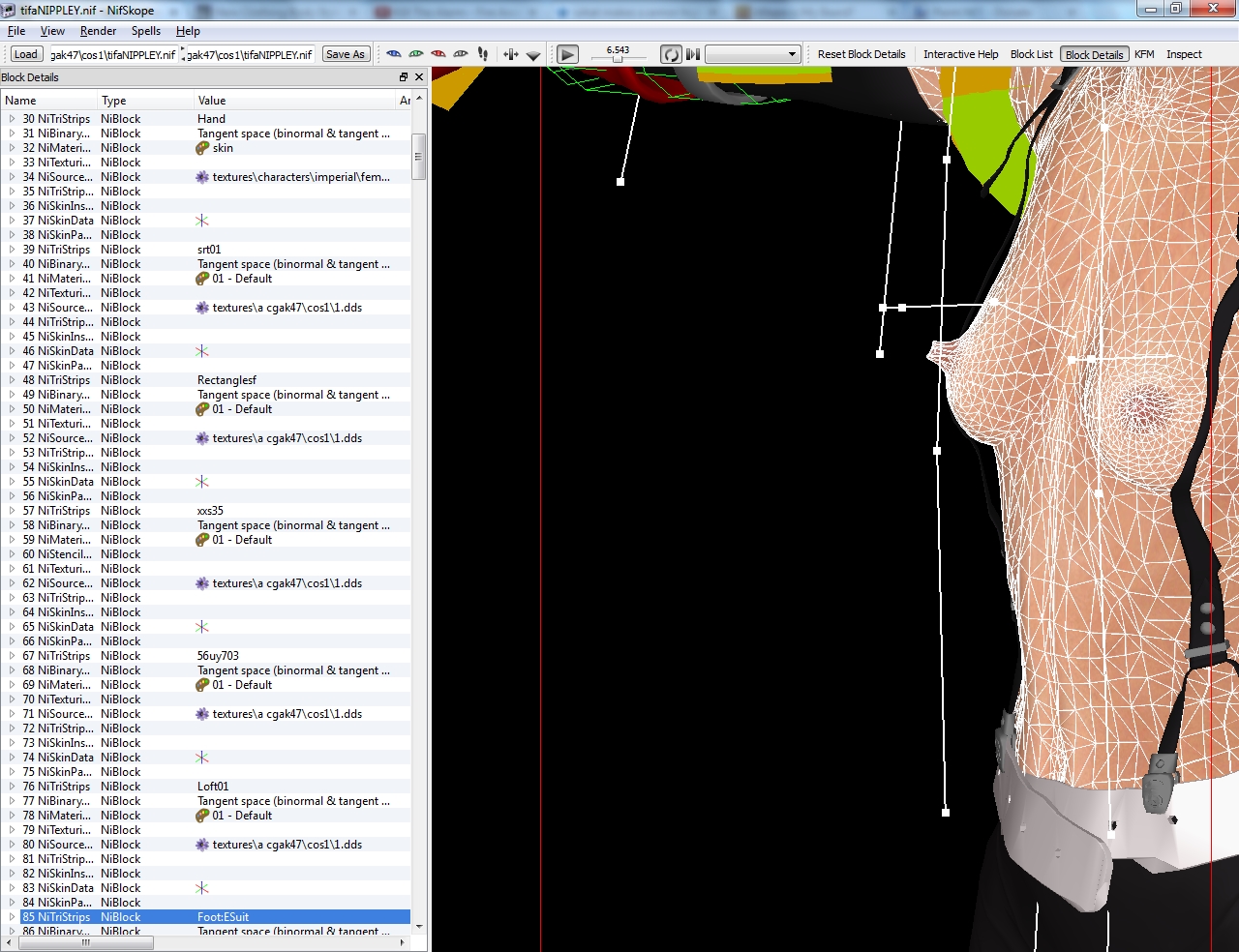Toggle animation Play button
This screenshot has width=1239, height=952.
tap(568, 54)
